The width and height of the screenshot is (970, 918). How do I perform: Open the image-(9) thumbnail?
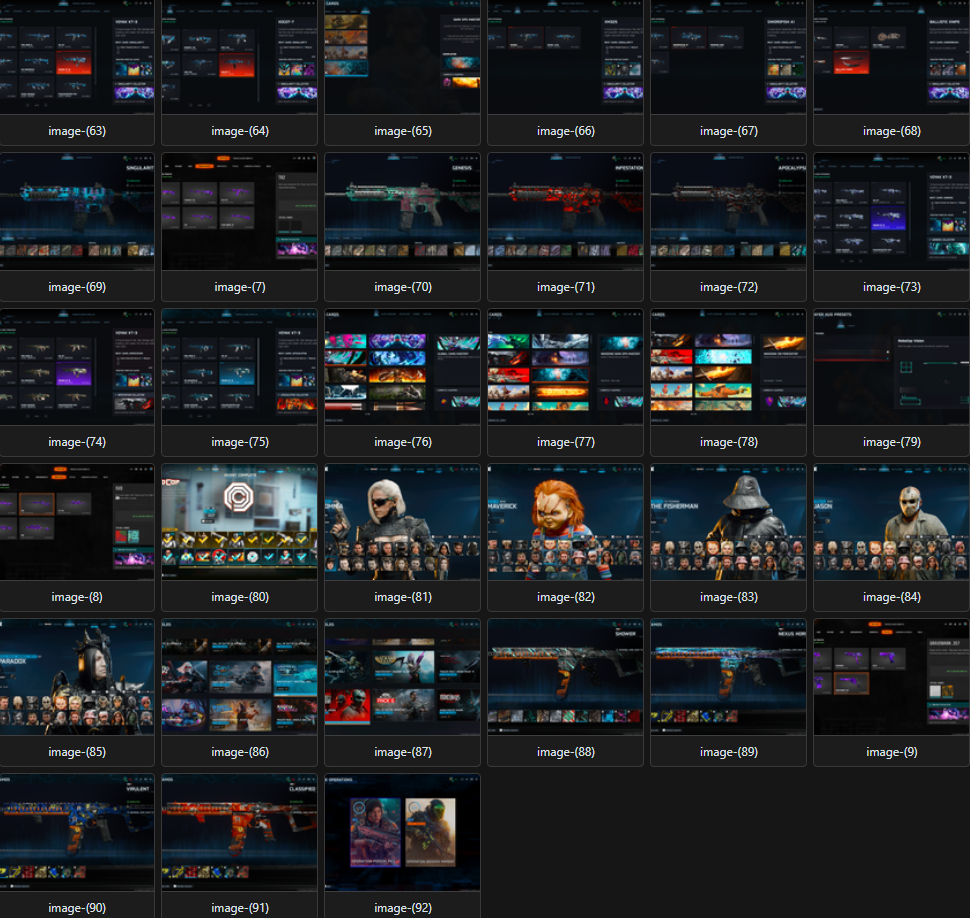pos(891,677)
